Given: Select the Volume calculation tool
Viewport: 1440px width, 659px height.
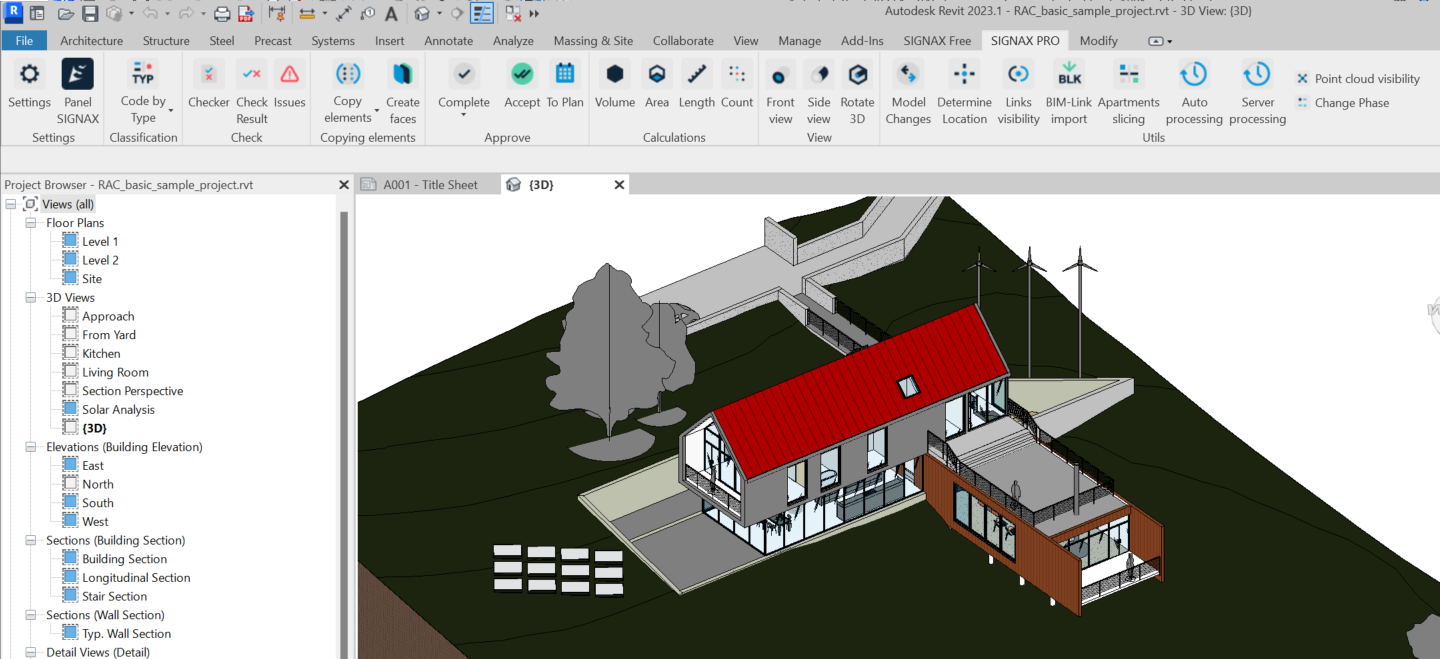Looking at the screenshot, I should [614, 75].
